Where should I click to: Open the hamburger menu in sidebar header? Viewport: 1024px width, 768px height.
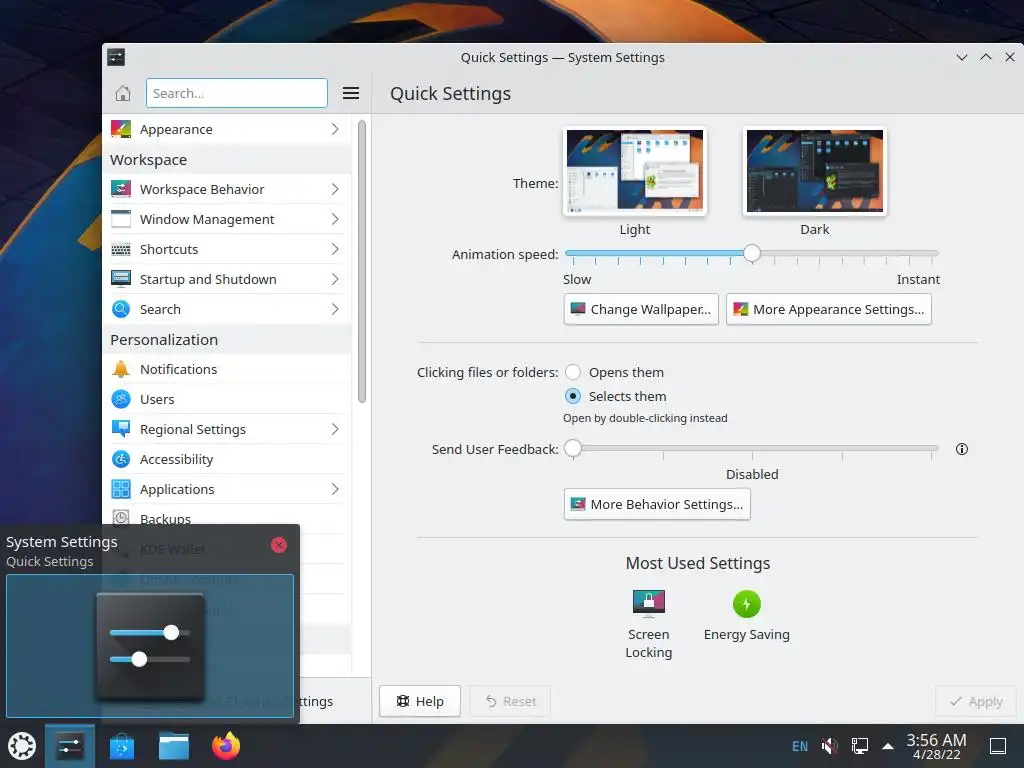click(x=351, y=93)
